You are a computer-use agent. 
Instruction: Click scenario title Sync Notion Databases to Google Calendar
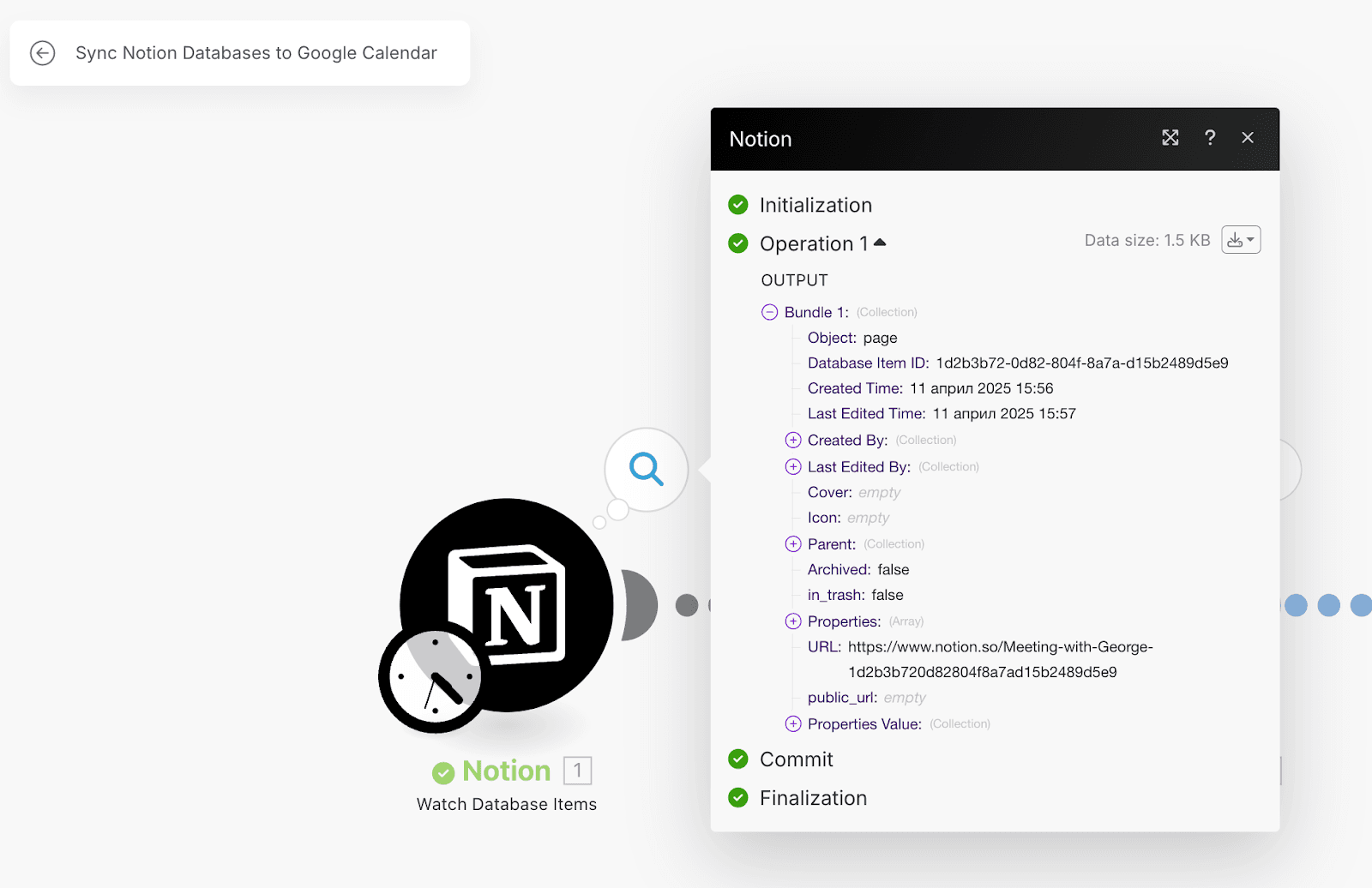(x=256, y=53)
